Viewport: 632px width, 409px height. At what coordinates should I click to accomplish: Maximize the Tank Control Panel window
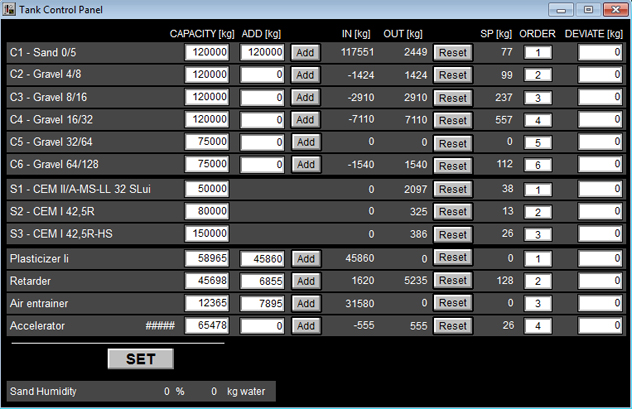coord(588,9)
